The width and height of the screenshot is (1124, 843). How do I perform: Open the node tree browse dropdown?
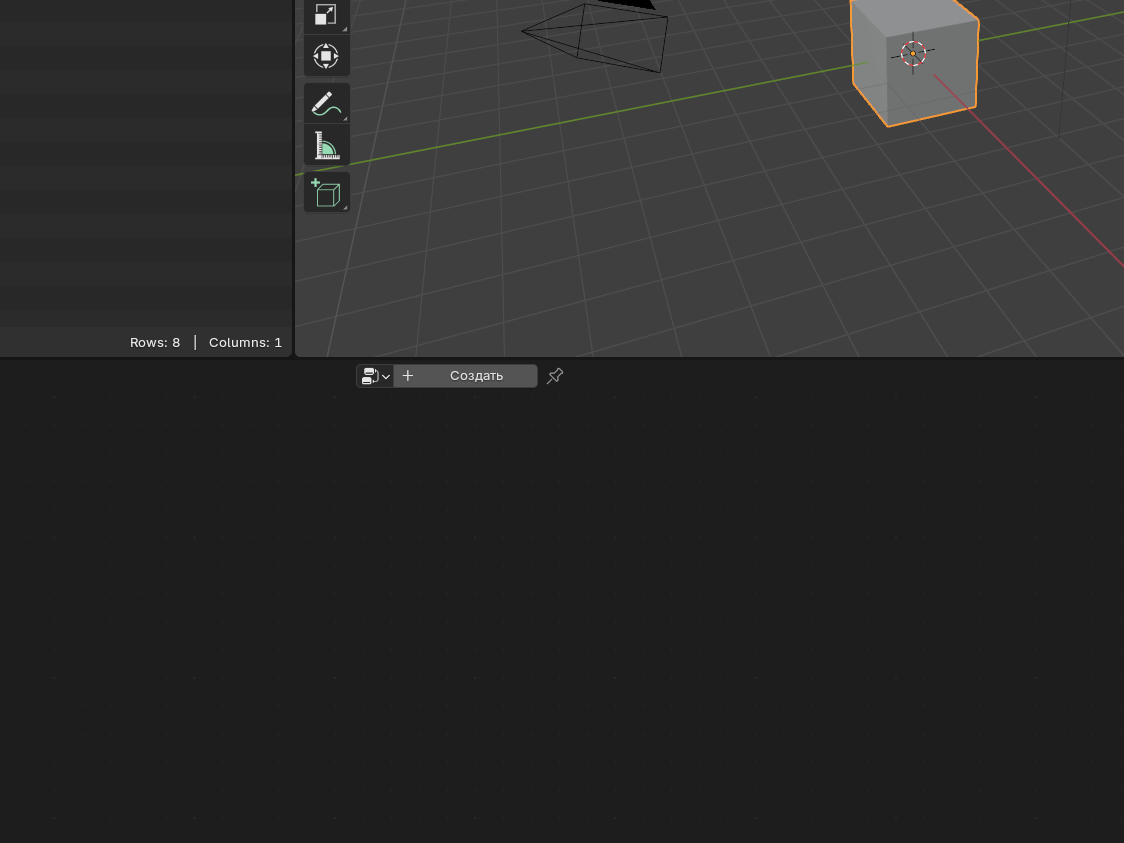[x=375, y=376]
